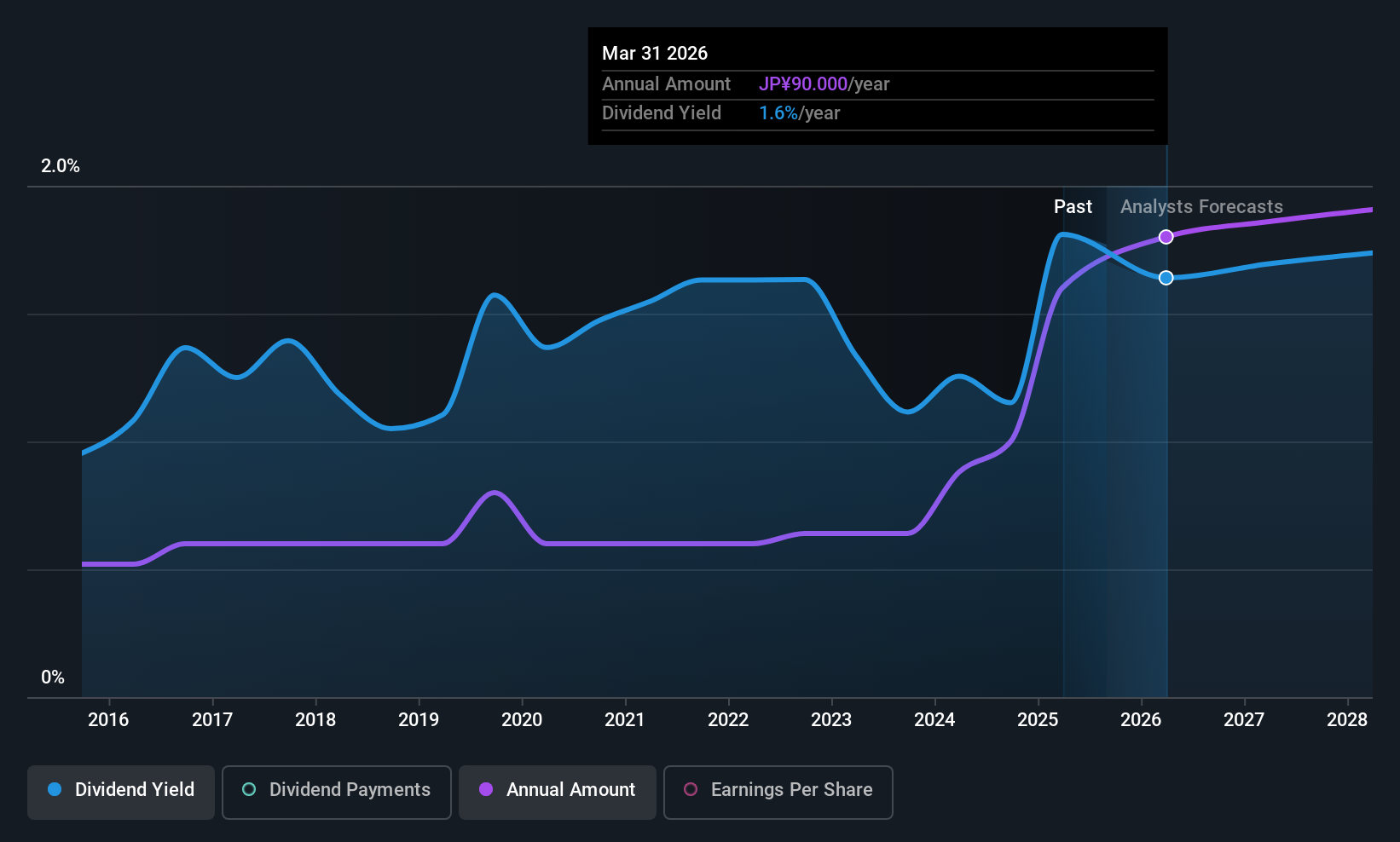Click the purple Annual Amount legend dot

tap(486, 789)
